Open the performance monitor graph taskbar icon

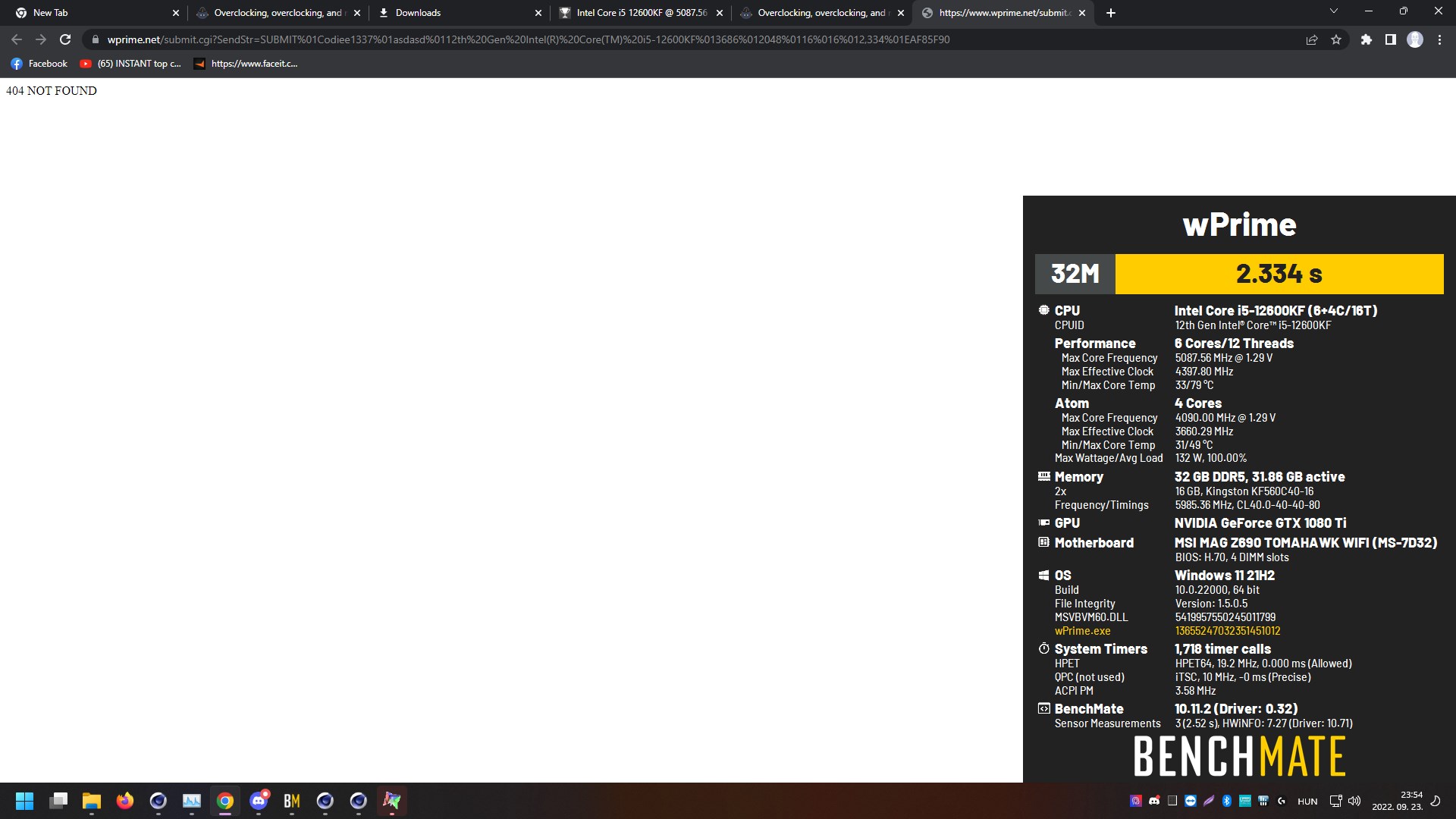[192, 801]
